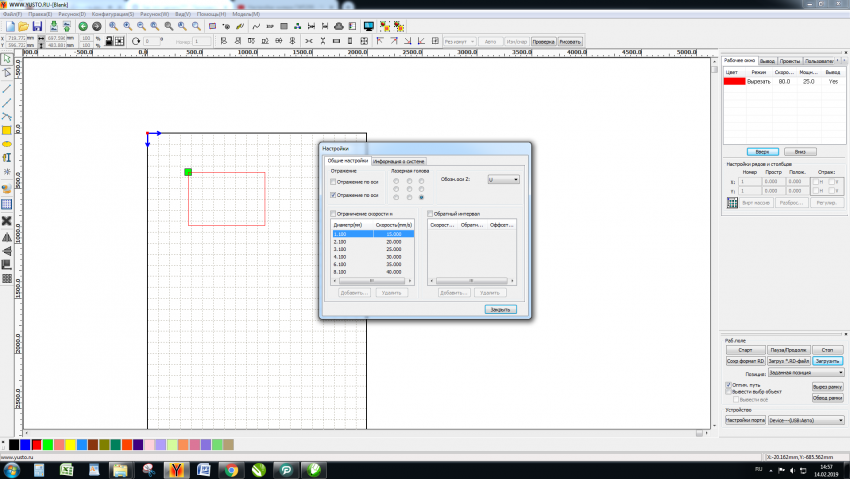This screenshot has height=479, width=850.
Task: Select the rectangle drawing tool in sidebar
Action: click(7, 130)
